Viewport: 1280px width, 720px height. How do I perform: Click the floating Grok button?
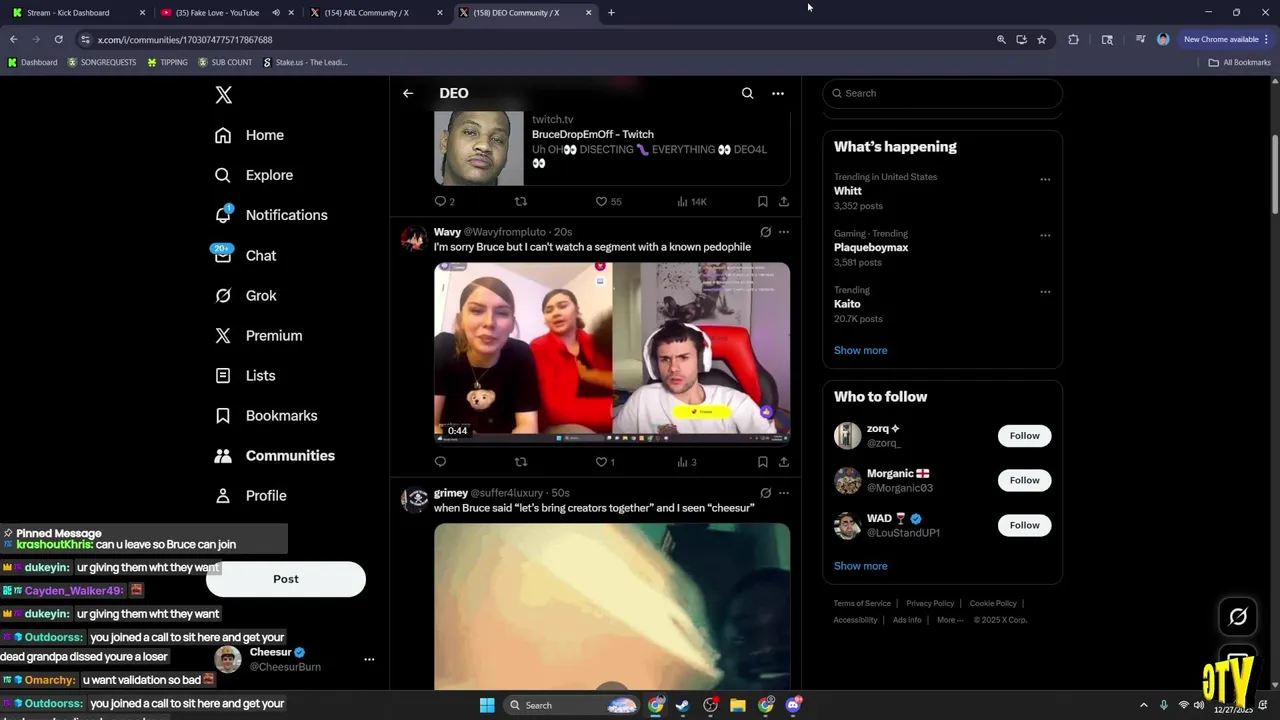1238,617
